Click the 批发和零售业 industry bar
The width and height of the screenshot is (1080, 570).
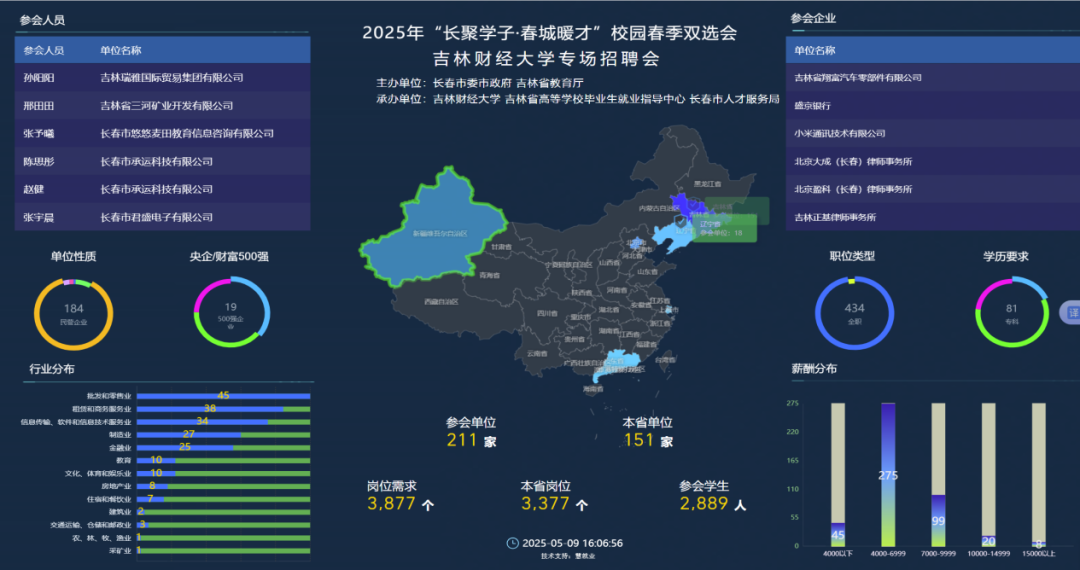pyautogui.click(x=223, y=396)
